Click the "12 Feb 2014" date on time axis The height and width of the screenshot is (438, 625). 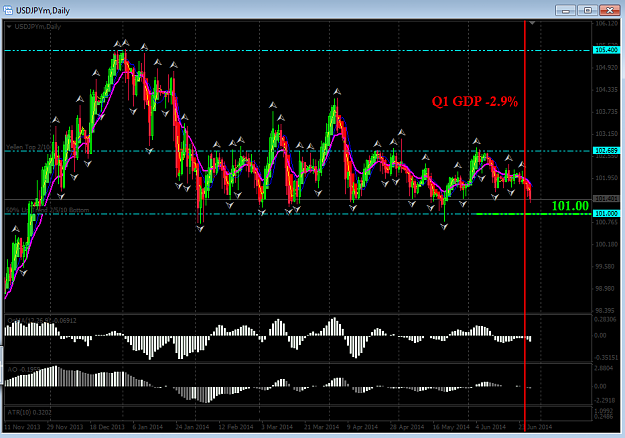pyautogui.click(x=236, y=427)
